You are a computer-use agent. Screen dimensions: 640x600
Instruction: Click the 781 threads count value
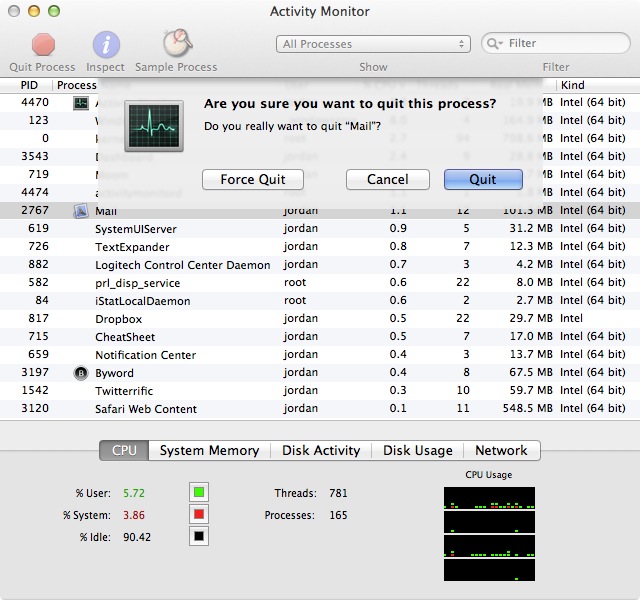338,493
